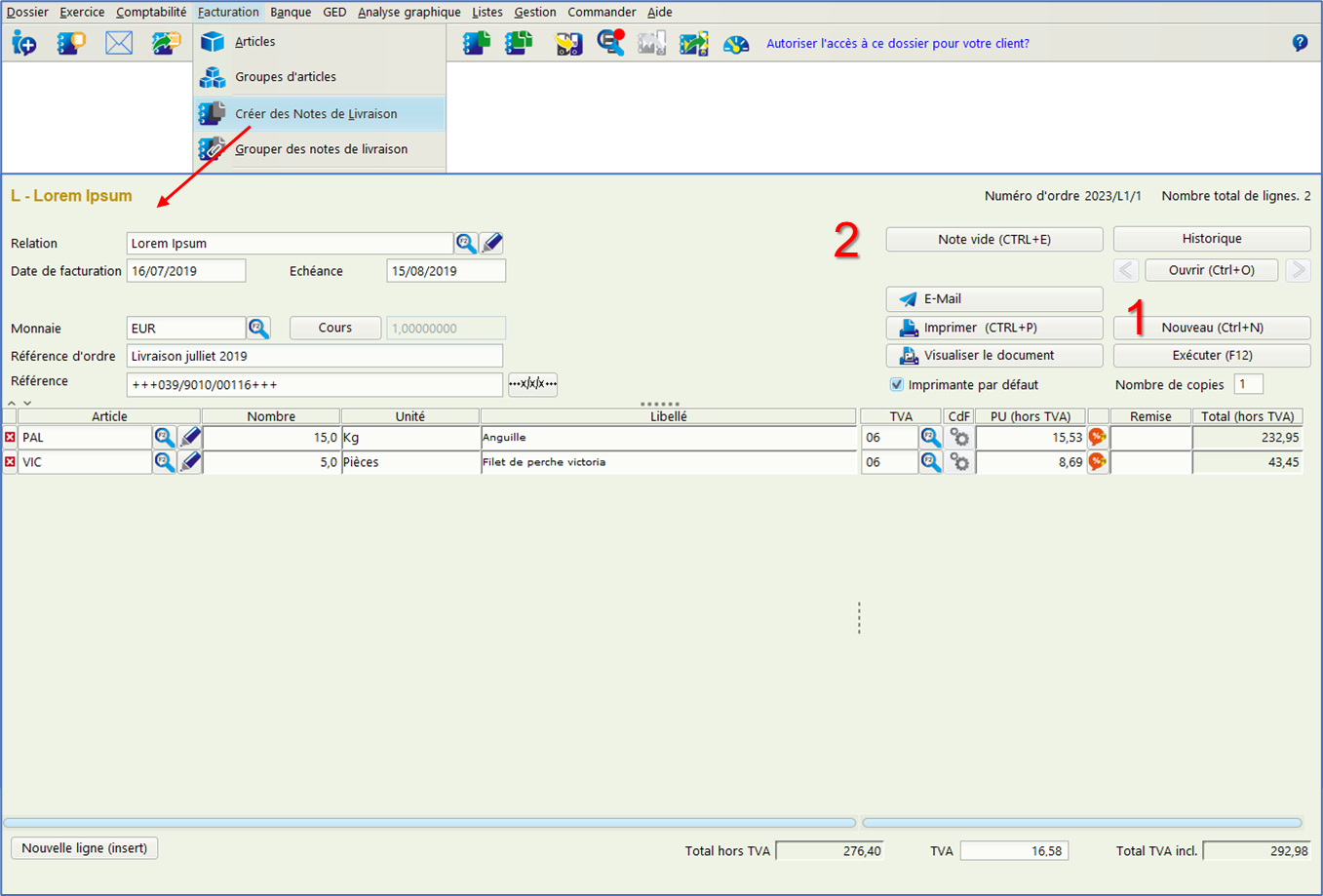Click Ouvrir (Ctrl+O) button
This screenshot has width=1323, height=896.
(x=1212, y=270)
